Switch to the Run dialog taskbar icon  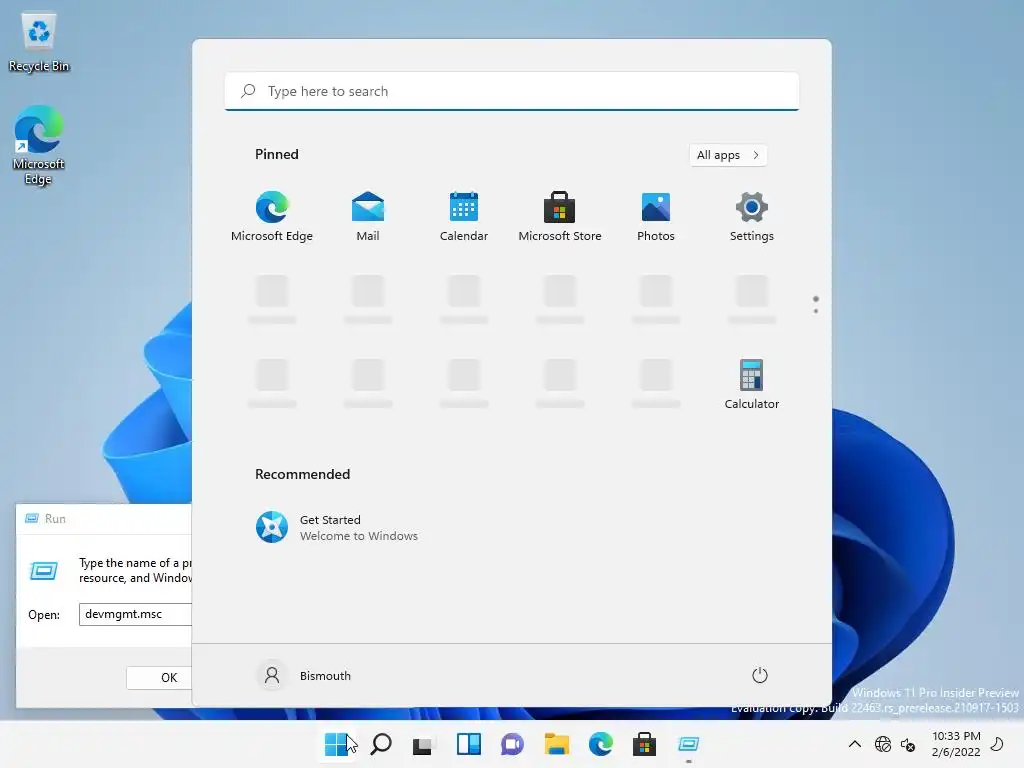688,744
